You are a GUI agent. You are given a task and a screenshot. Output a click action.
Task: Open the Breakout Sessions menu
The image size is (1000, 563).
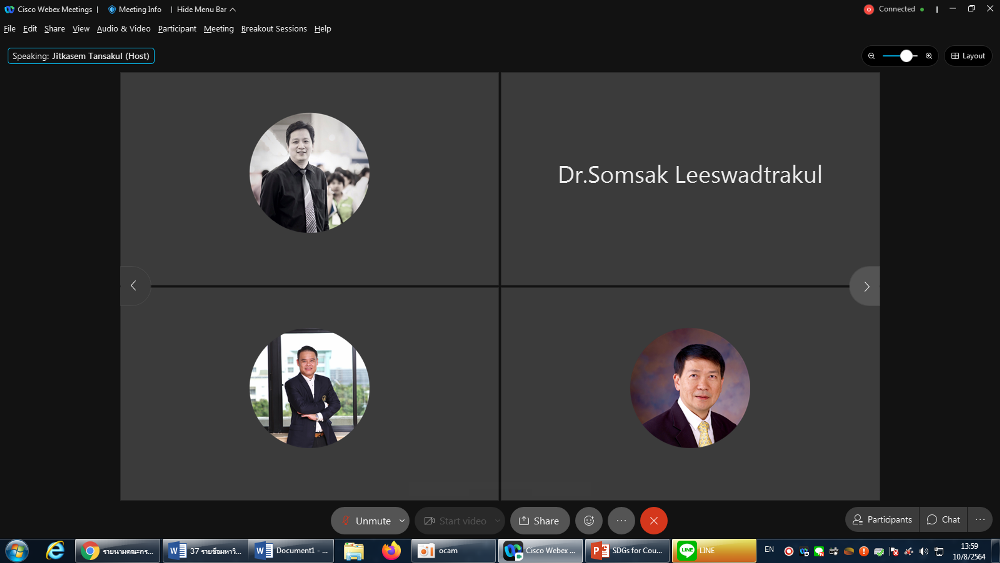[x=273, y=29]
